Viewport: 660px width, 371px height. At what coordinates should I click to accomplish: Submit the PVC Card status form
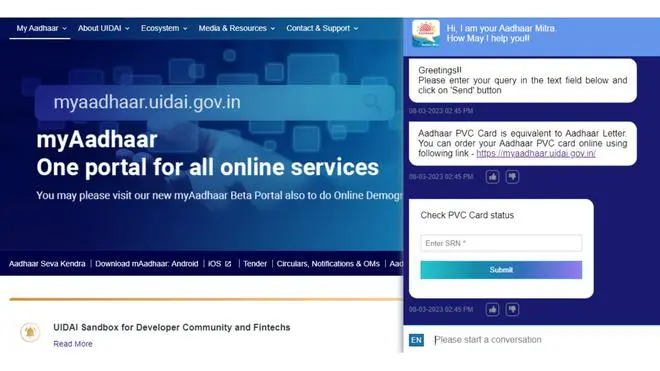(501, 270)
